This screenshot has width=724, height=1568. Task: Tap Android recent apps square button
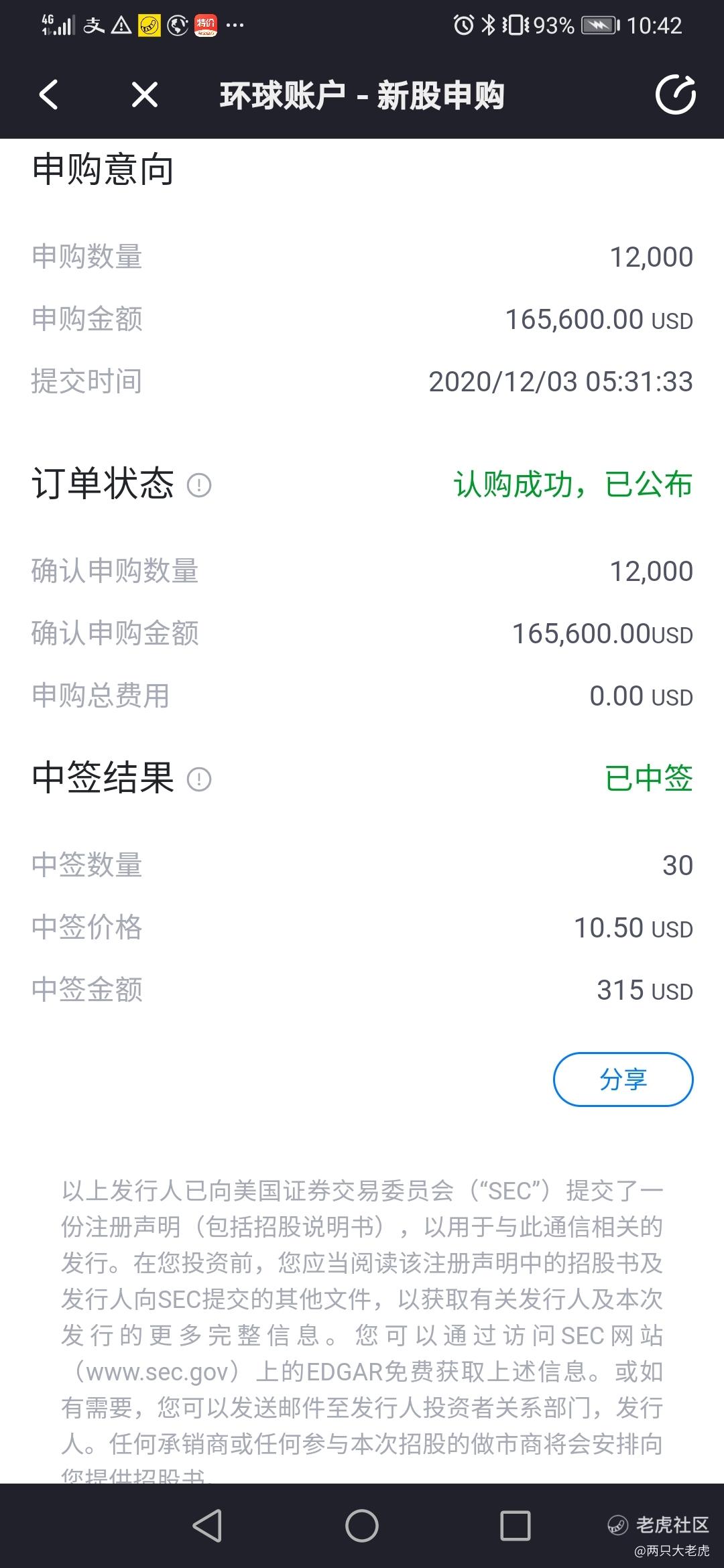[516, 1525]
